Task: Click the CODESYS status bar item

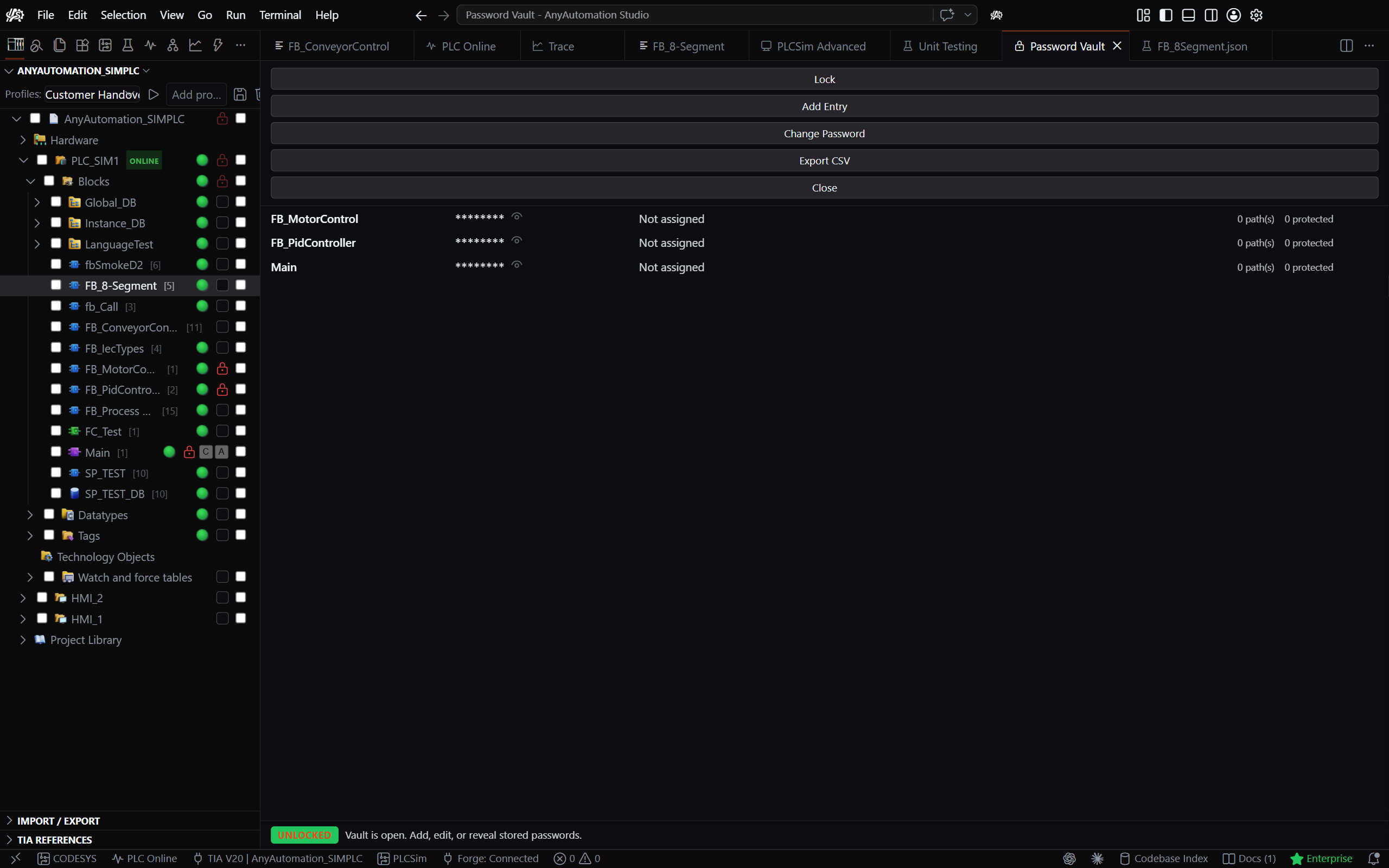Action: coord(67,858)
